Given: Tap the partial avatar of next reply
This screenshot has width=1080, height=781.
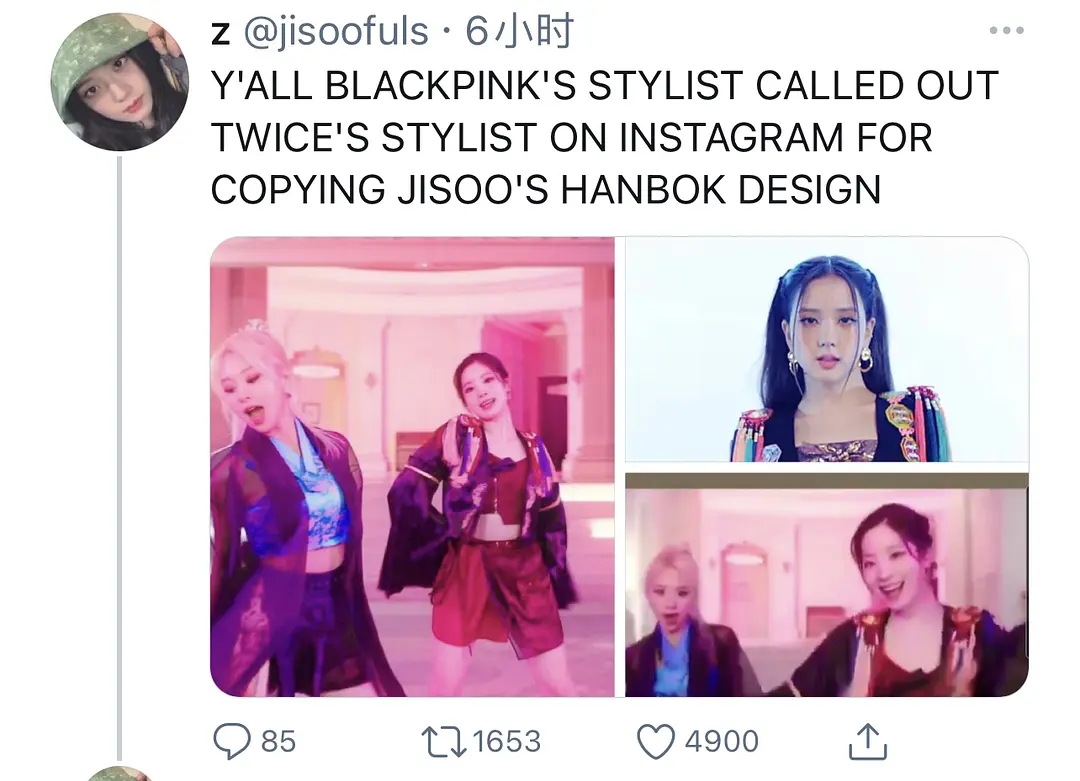Looking at the screenshot, I should click(119, 773).
